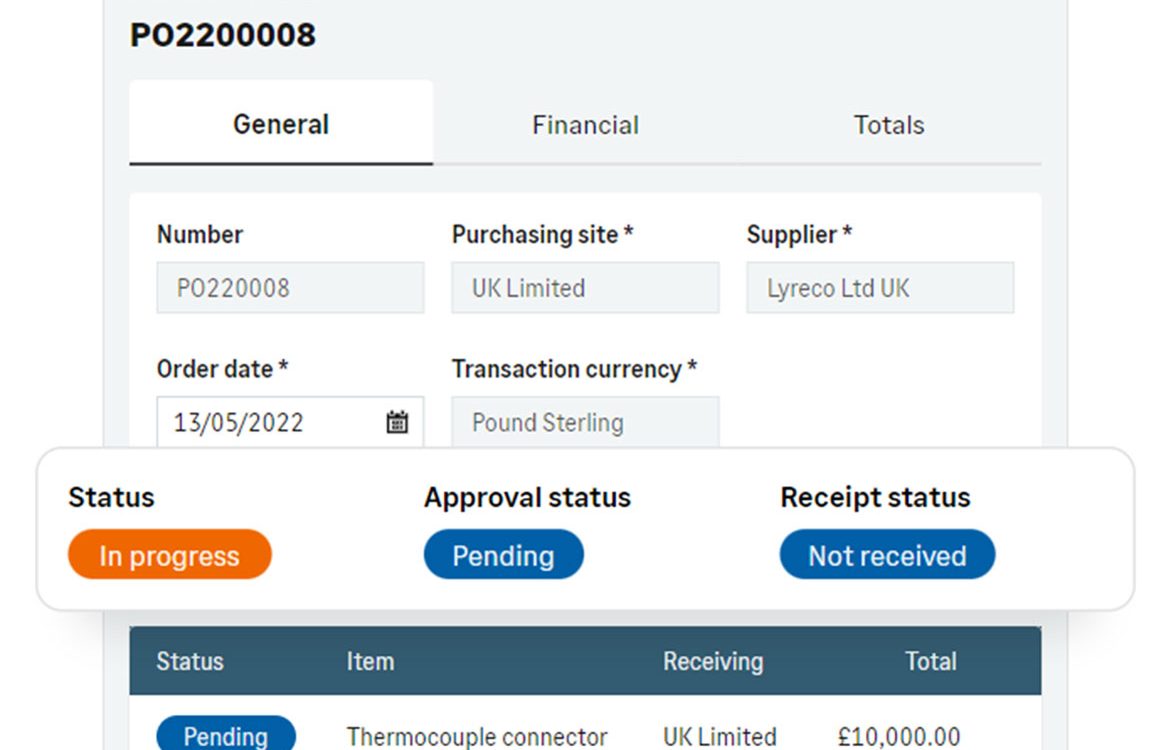Click the Not received receipt status badge

[x=887, y=555]
